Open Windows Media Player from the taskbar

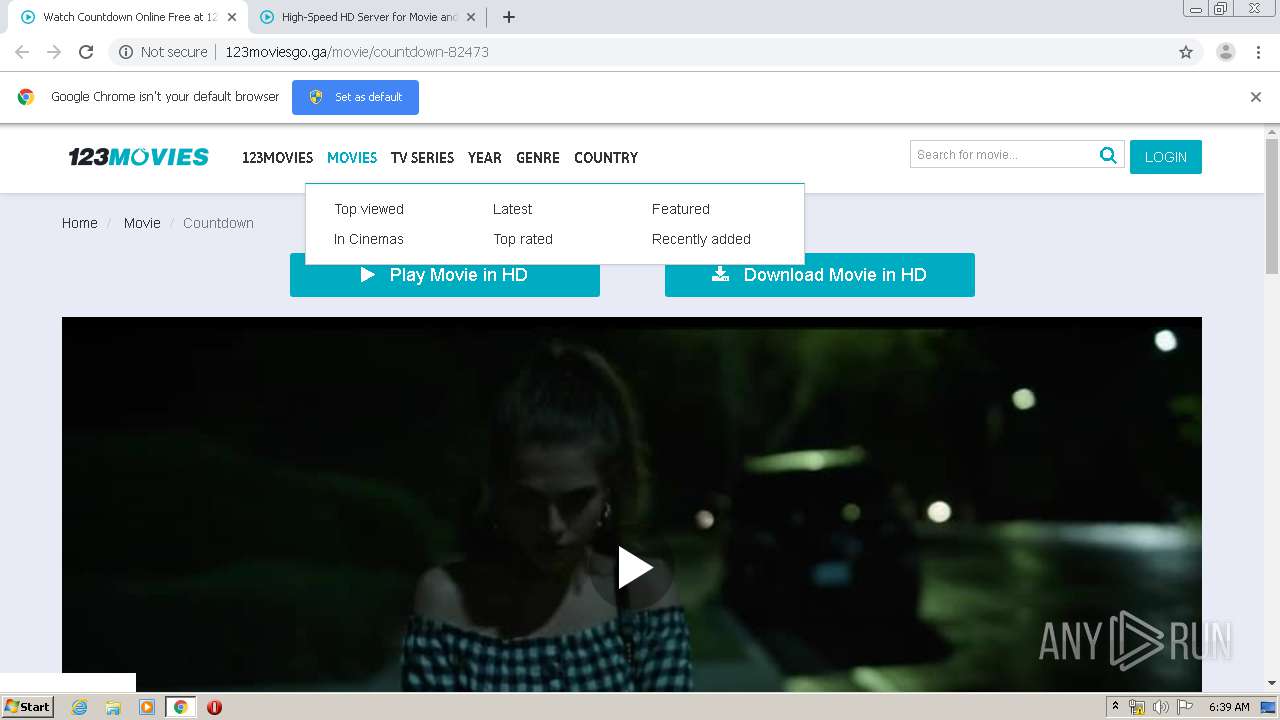pyautogui.click(x=147, y=707)
